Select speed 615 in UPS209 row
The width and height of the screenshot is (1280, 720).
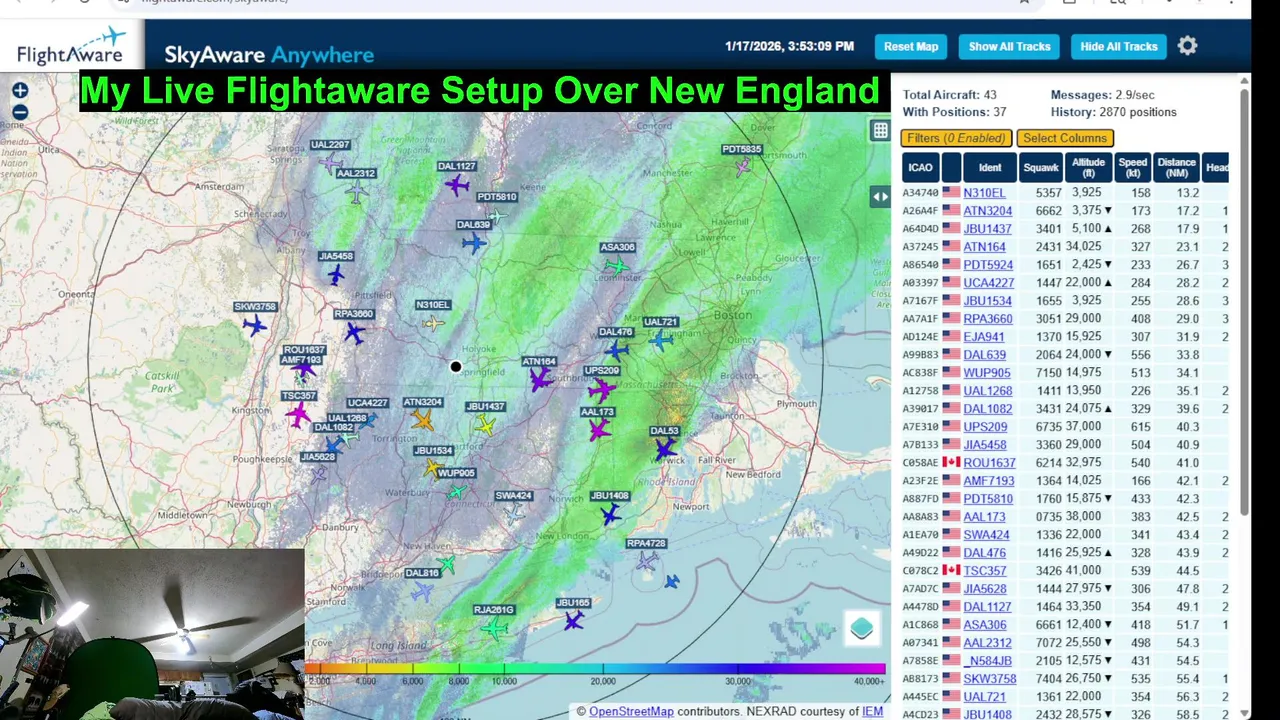point(1139,427)
